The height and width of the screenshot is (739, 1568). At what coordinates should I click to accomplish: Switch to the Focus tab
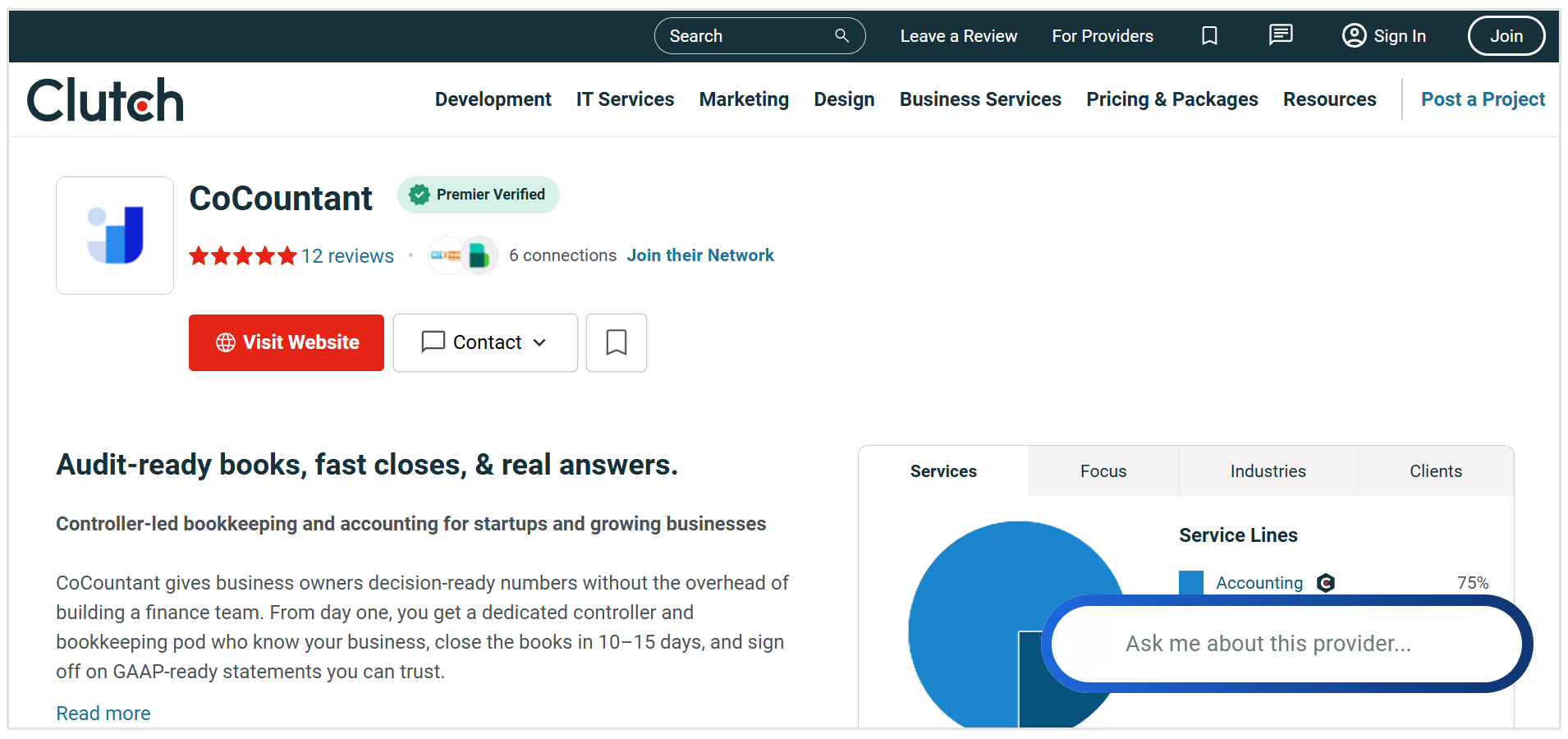point(1103,471)
